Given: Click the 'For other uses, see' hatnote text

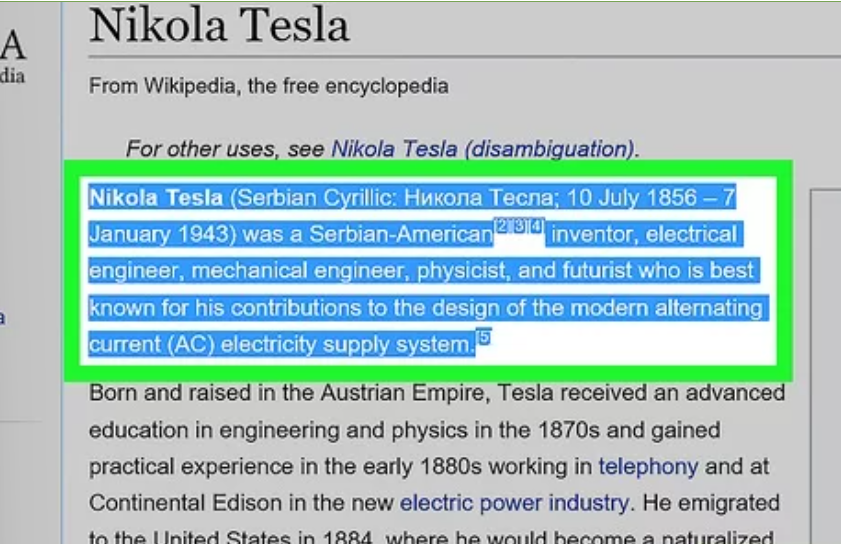Looking at the screenshot, I should 226,149.
